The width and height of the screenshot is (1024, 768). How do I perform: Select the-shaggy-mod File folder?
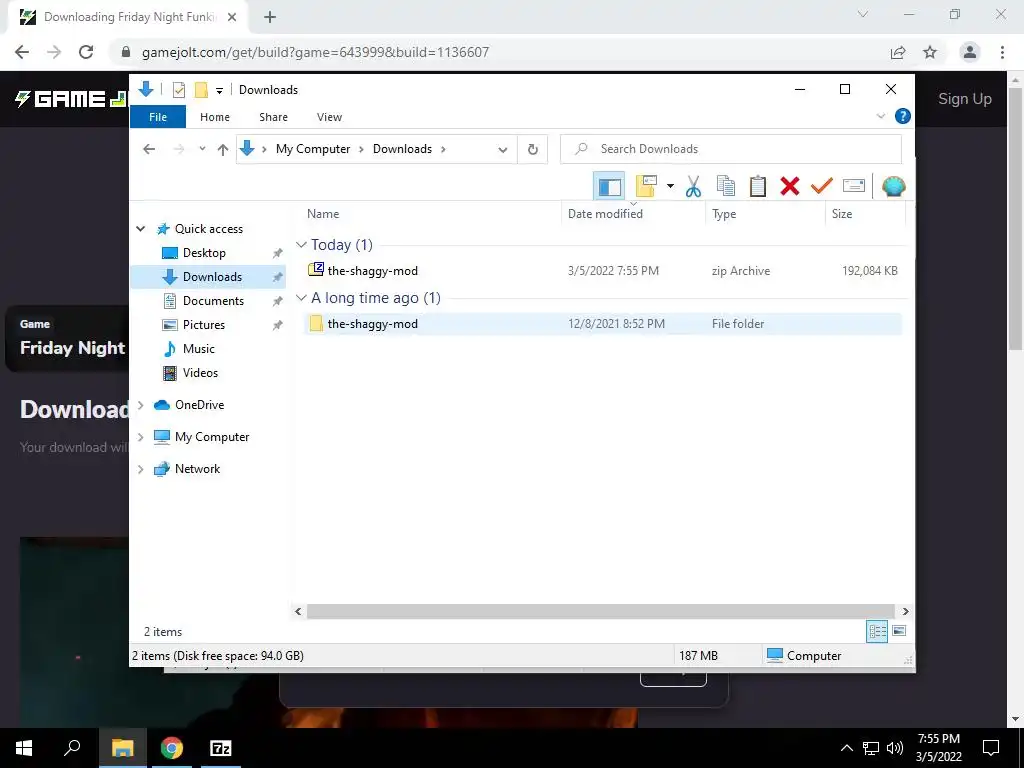(602, 324)
